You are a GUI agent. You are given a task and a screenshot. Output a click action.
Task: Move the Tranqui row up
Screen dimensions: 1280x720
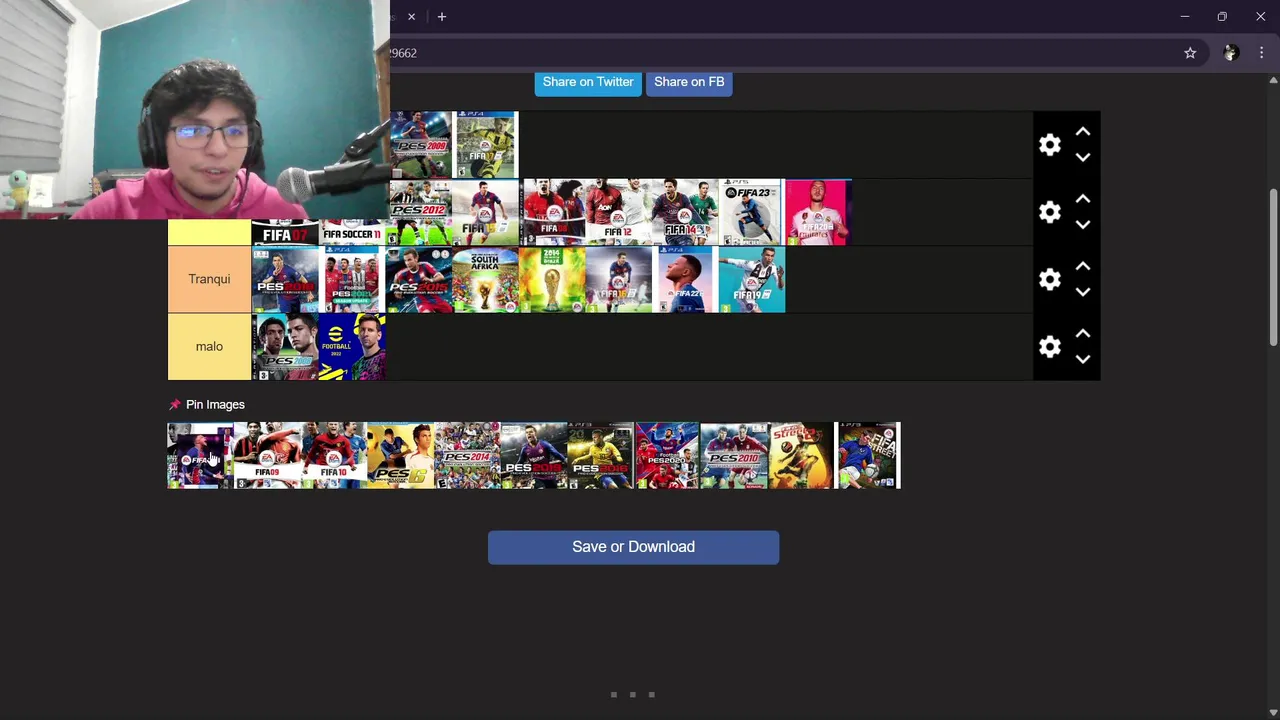[1083, 266]
